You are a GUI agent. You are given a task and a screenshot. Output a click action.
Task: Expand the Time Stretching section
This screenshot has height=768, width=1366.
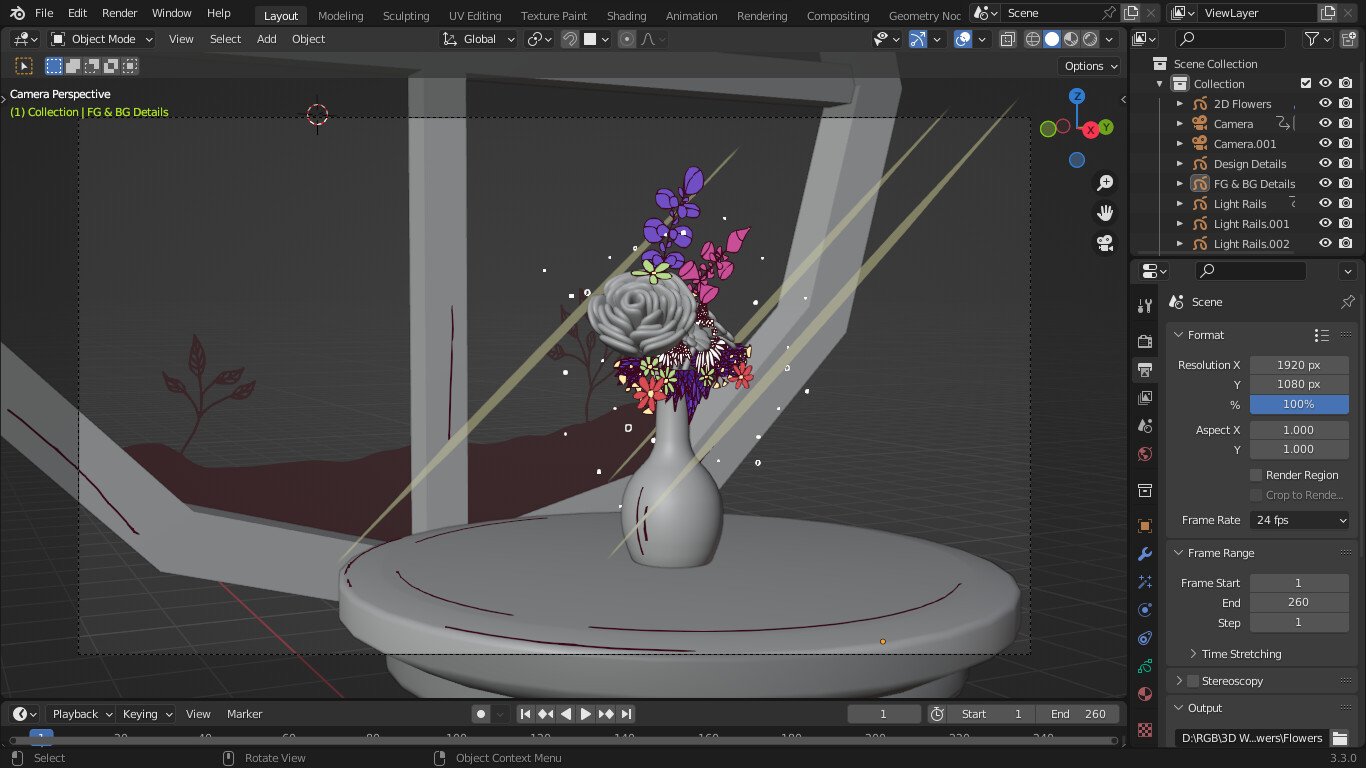(x=1240, y=654)
